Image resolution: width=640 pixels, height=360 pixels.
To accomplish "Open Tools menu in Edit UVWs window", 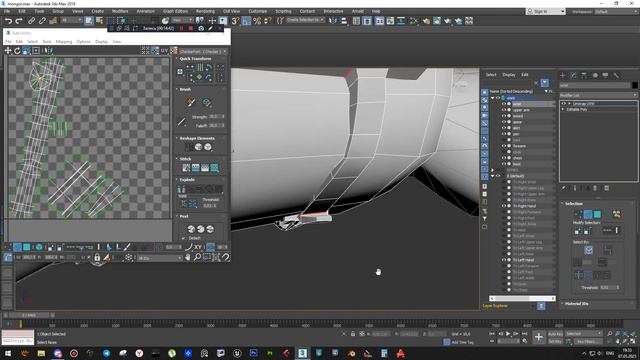I will (47, 42).
